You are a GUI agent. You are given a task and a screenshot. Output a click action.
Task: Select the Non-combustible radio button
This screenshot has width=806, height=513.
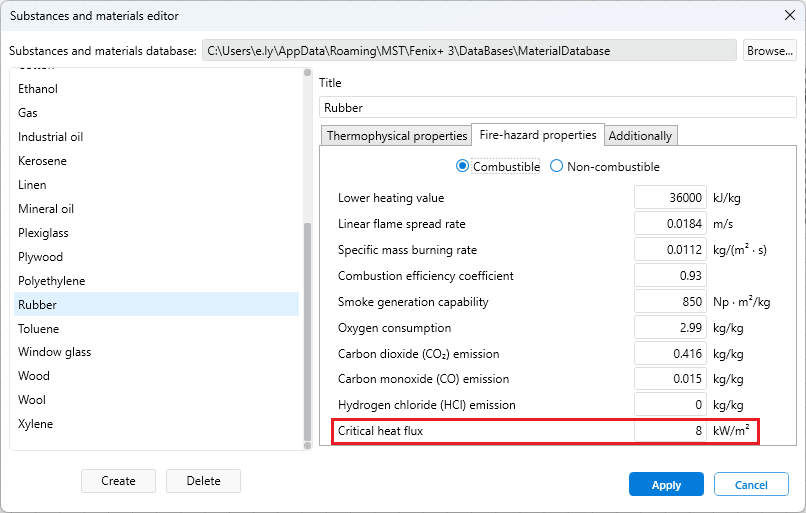click(557, 167)
